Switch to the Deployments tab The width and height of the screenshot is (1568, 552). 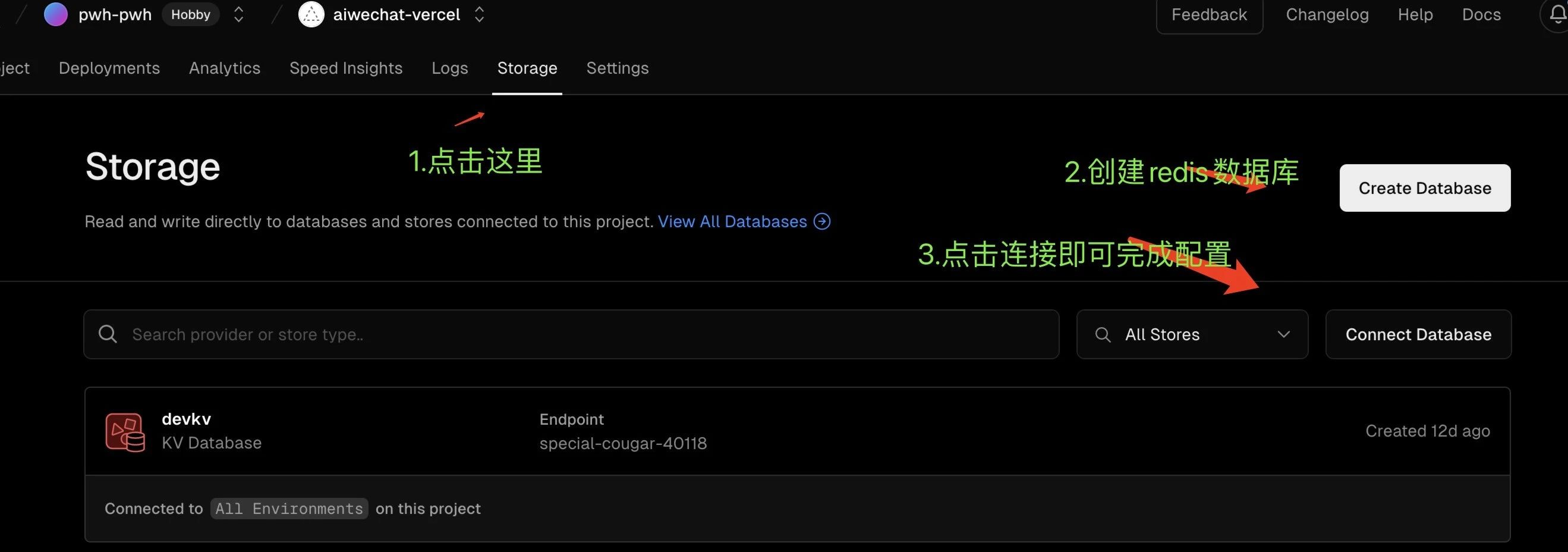(x=109, y=68)
